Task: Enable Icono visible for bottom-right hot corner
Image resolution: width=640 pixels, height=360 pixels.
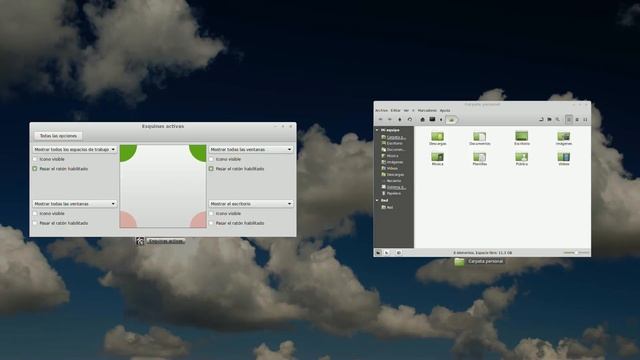Action: 211,213
